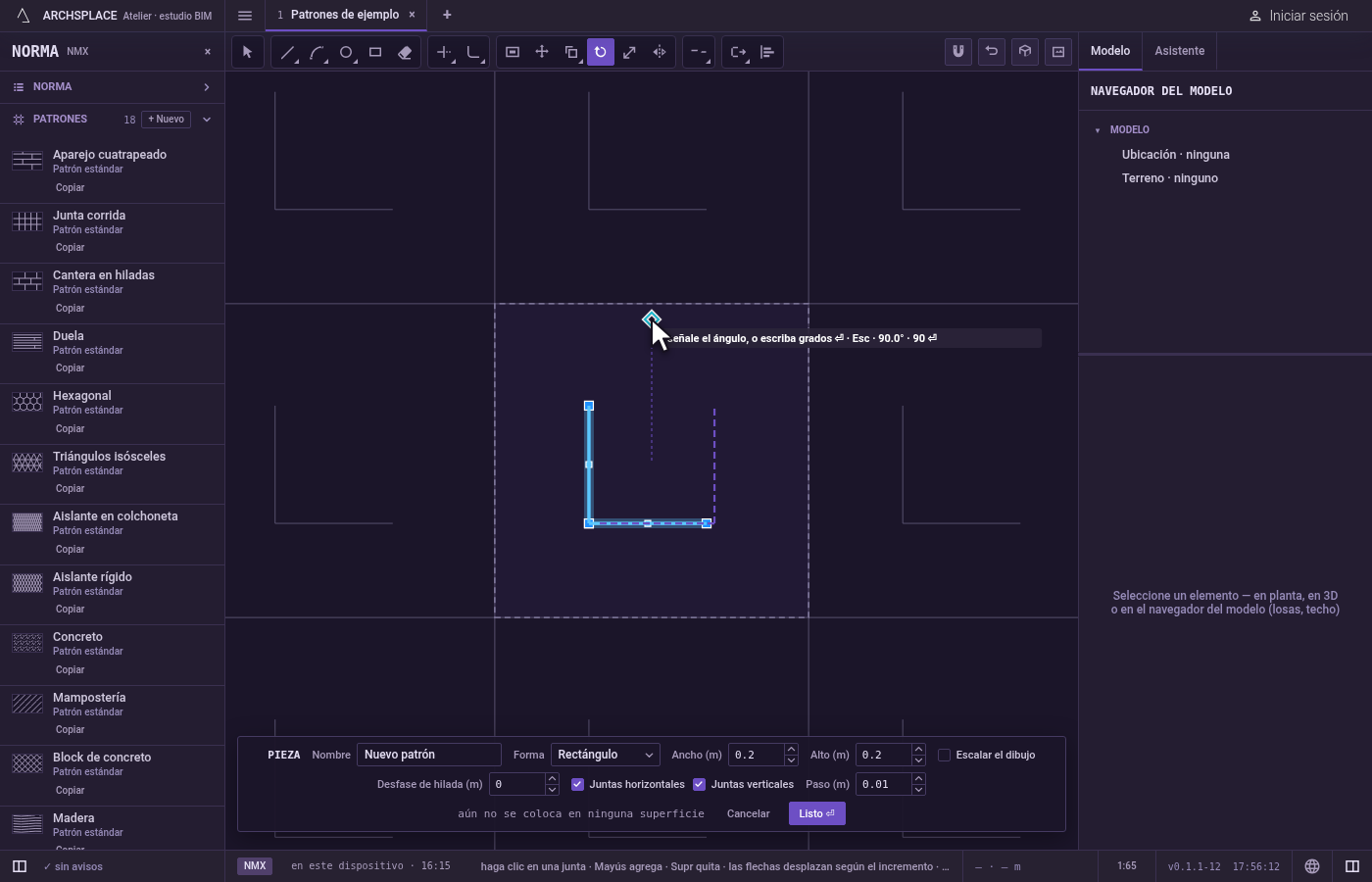This screenshot has width=1372, height=882.
Task: Select Ubicación · ninguna tree row
Action: [x=1175, y=155]
